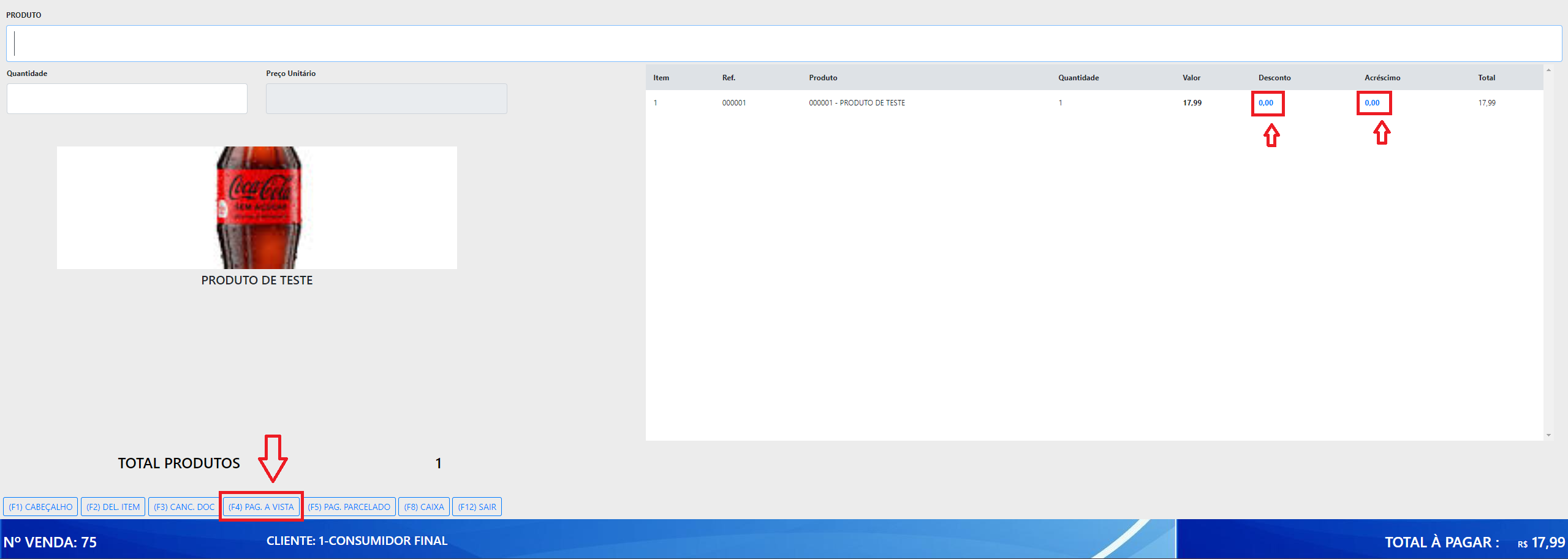The height and width of the screenshot is (559, 1568).
Task: Open the (F1) CABEÇALHO button
Action: pos(40,507)
